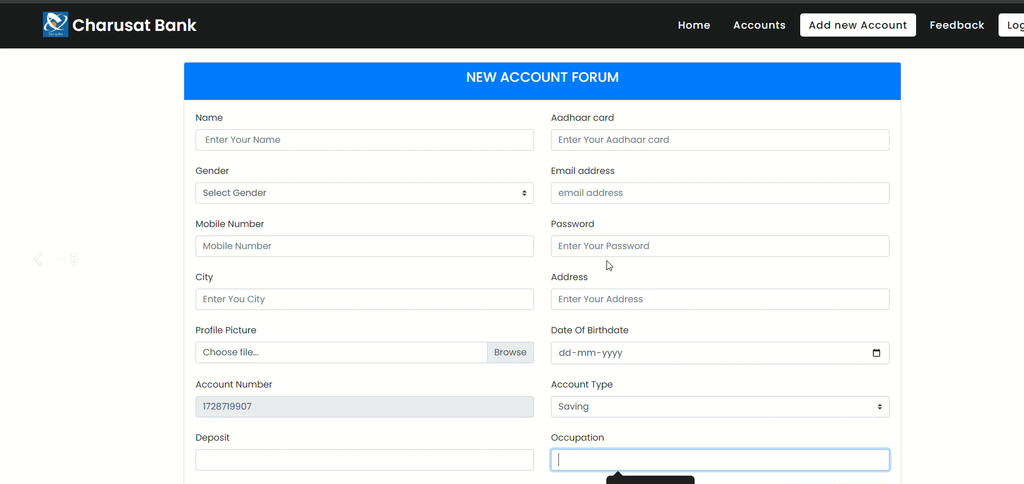
Task: Click the NEW ACCOUNT FORUM heading
Action: (542, 78)
